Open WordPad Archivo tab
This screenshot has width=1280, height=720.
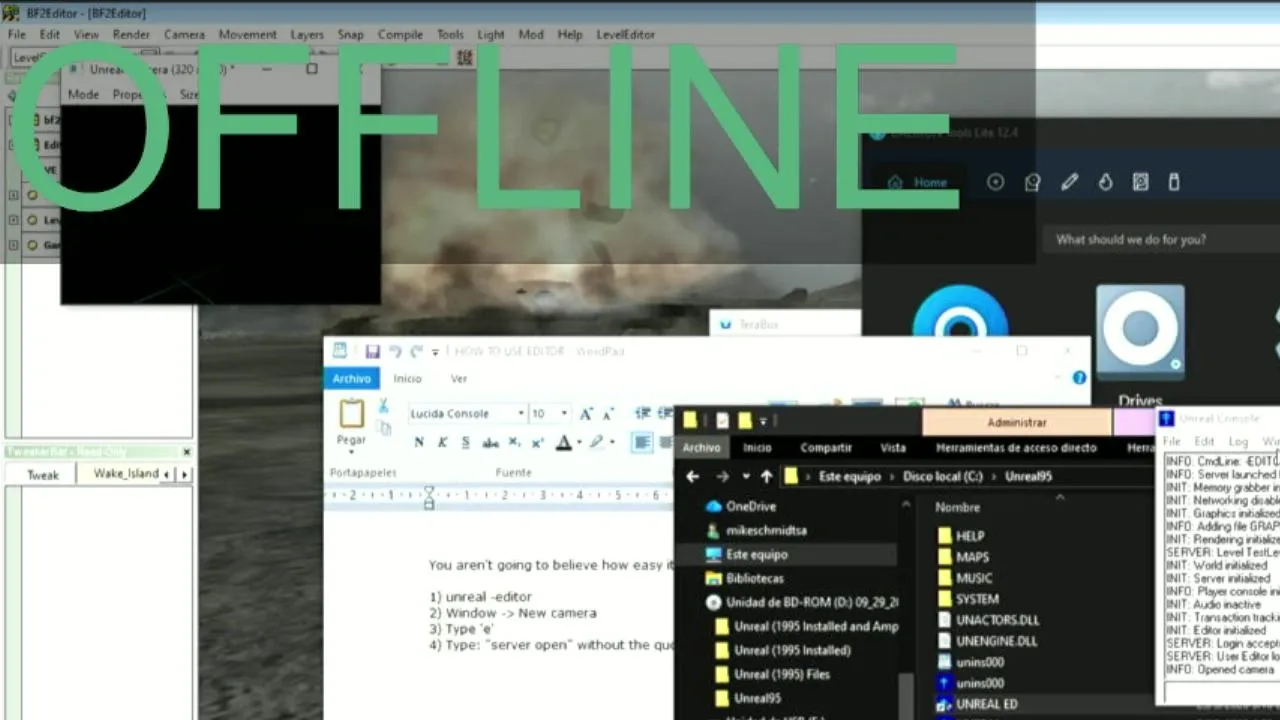(x=352, y=378)
